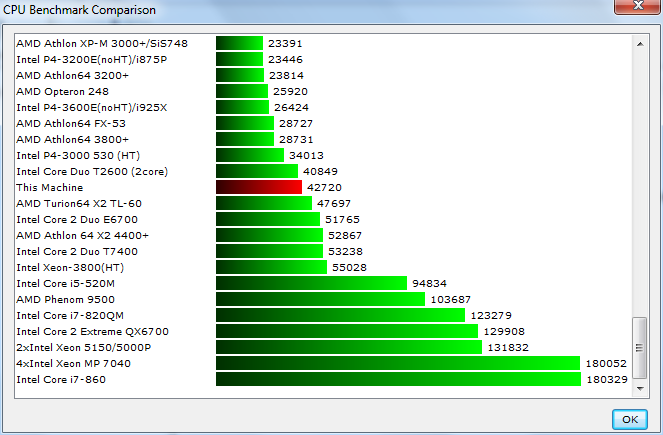Close the CPU Benchmark Comparison dialog
663x435 pixels.
coord(638,6)
